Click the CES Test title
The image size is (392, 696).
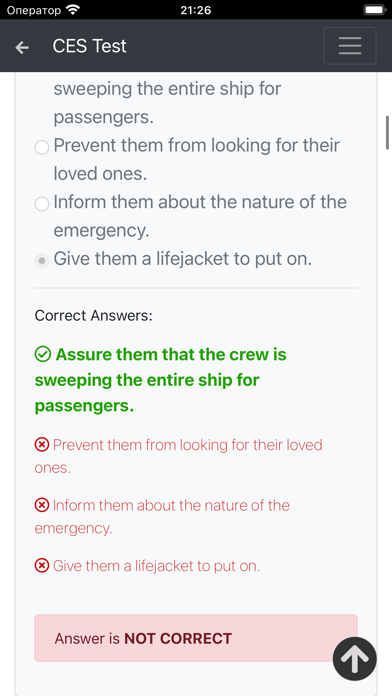click(x=89, y=46)
